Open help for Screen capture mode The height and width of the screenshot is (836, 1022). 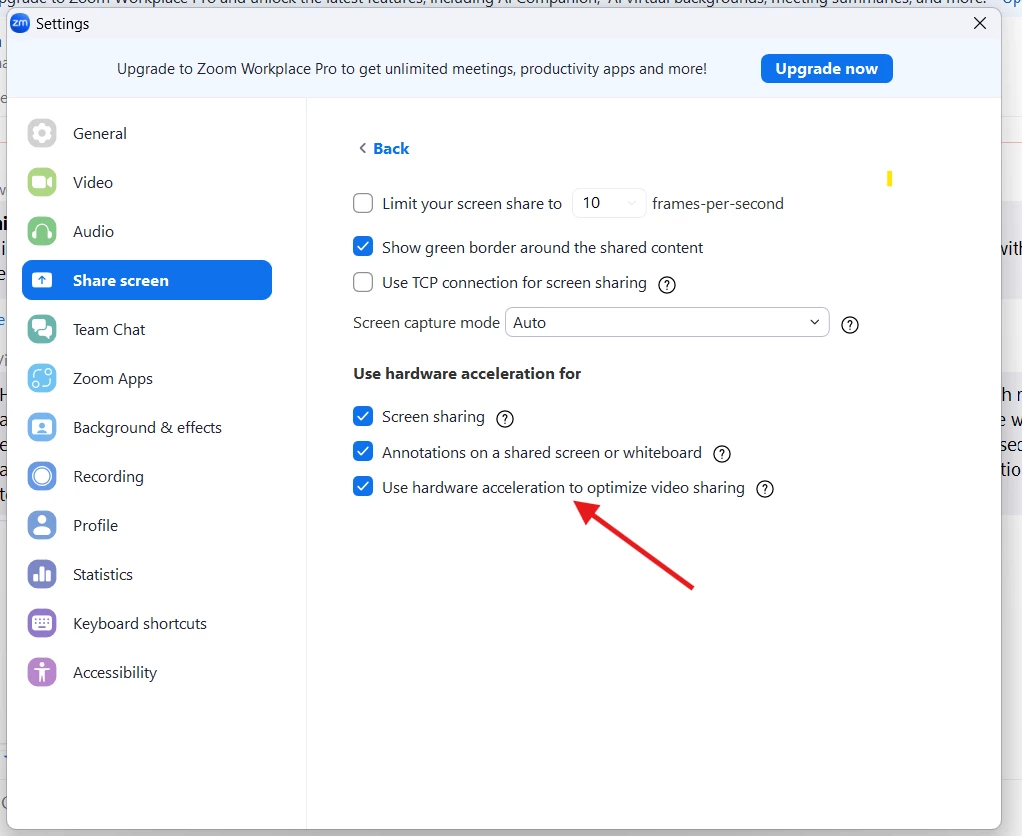click(x=850, y=324)
